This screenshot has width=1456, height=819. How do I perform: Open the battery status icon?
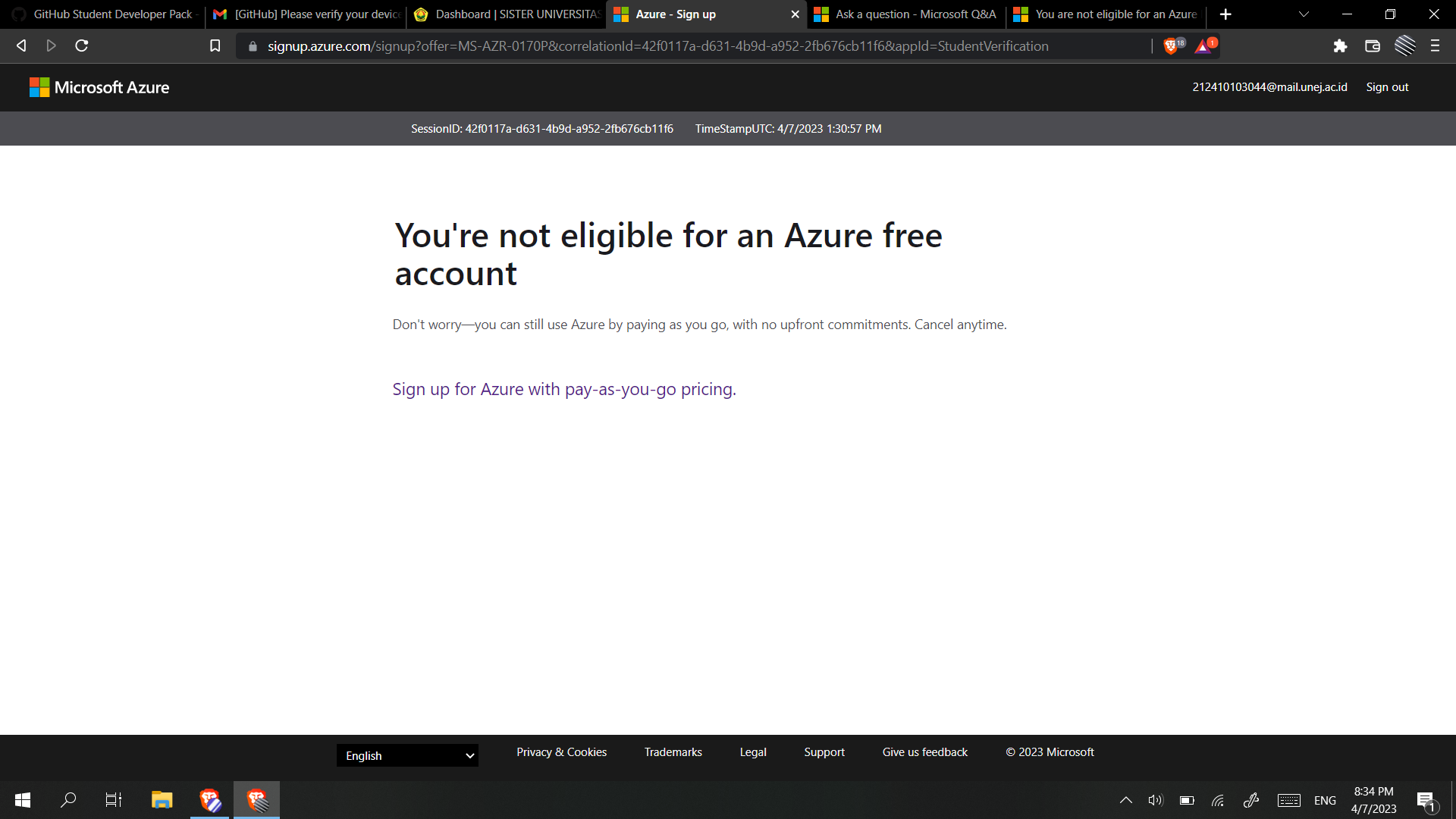coord(1187,800)
